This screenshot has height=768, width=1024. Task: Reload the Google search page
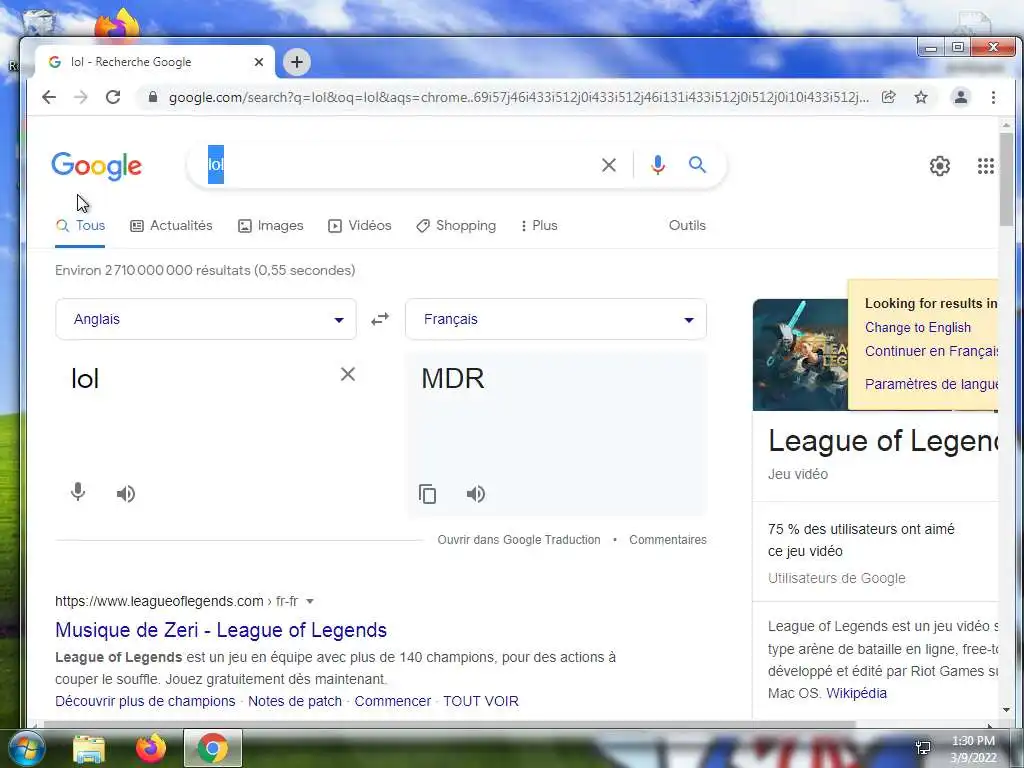click(x=113, y=97)
